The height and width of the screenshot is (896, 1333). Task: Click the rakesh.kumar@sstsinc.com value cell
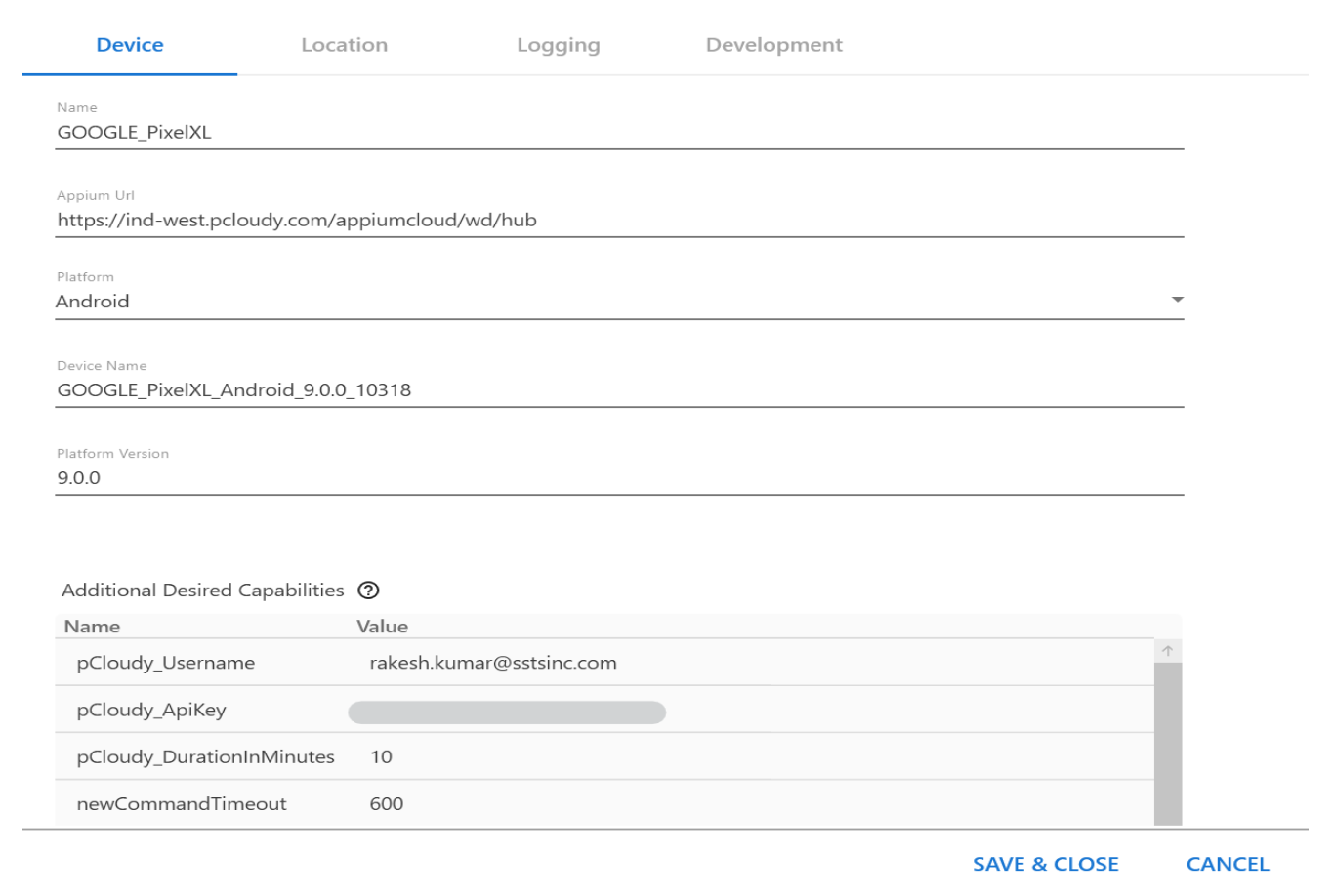(493, 663)
